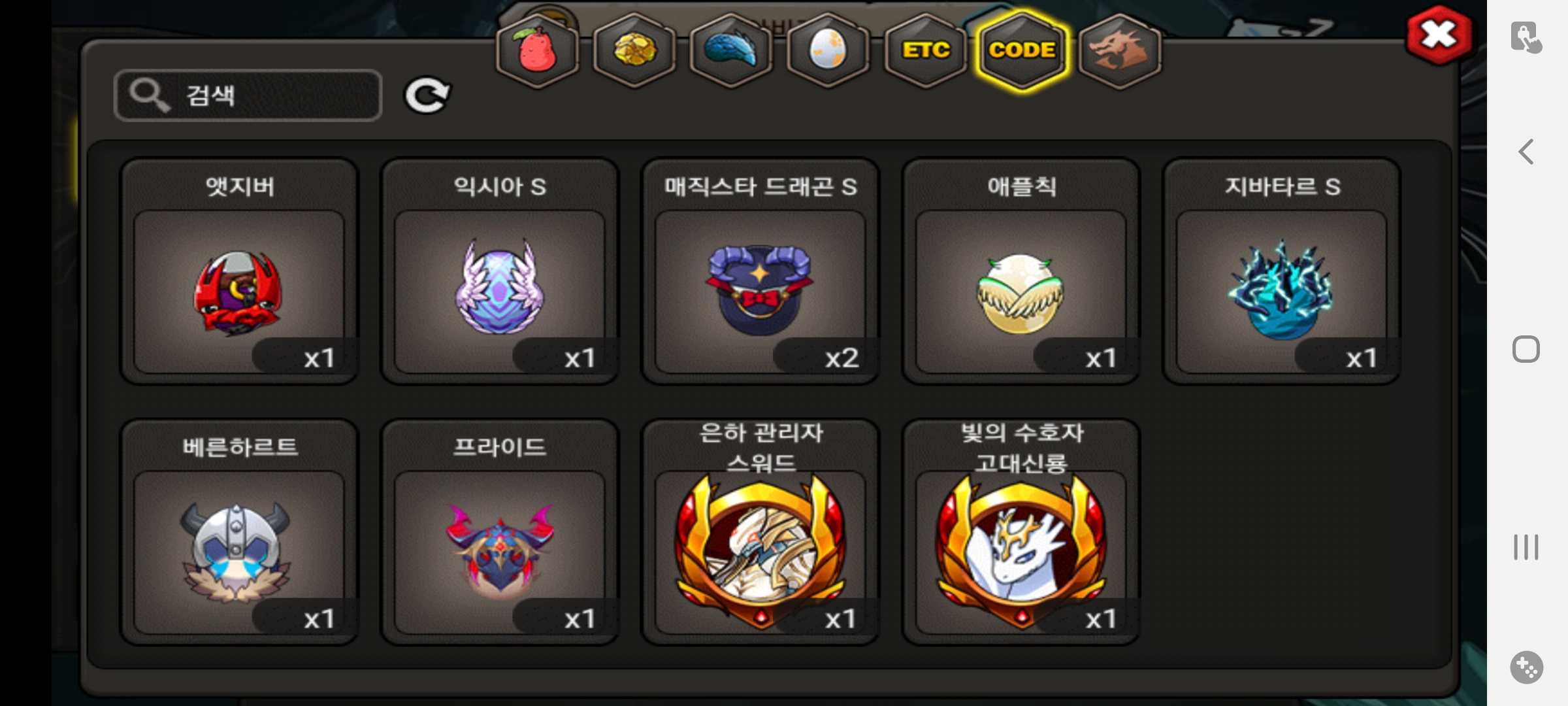The image size is (1568, 706).
Task: Select the 지바타르 S lightning egg
Action: 1282,271
